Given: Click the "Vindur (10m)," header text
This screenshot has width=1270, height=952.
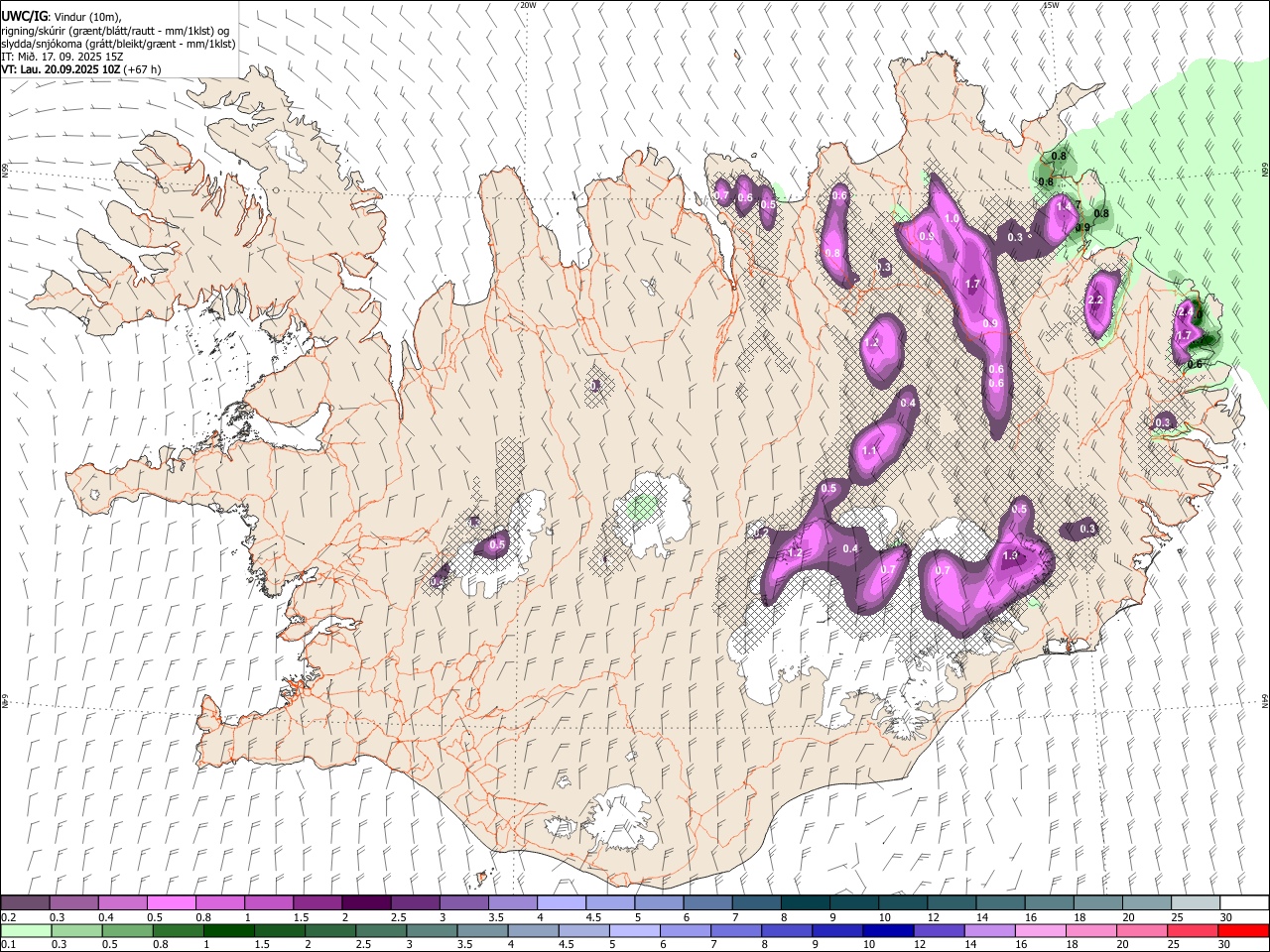Looking at the screenshot, I should (x=86, y=17).
